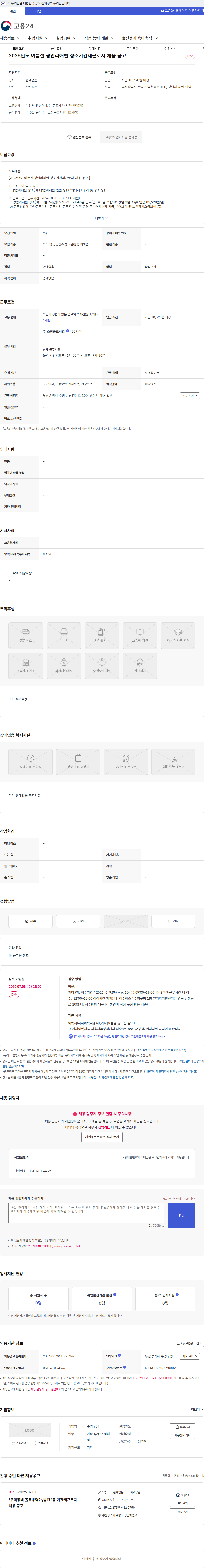The width and height of the screenshot is (204, 1568).
Task: Click the info icon beside 주 소정근로시간
Action: [x=68, y=331]
